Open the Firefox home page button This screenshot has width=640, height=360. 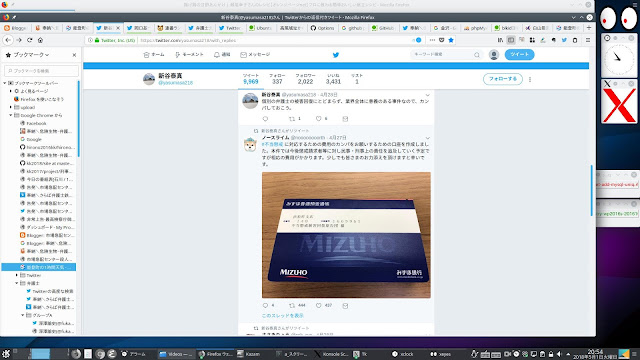coord(40,40)
